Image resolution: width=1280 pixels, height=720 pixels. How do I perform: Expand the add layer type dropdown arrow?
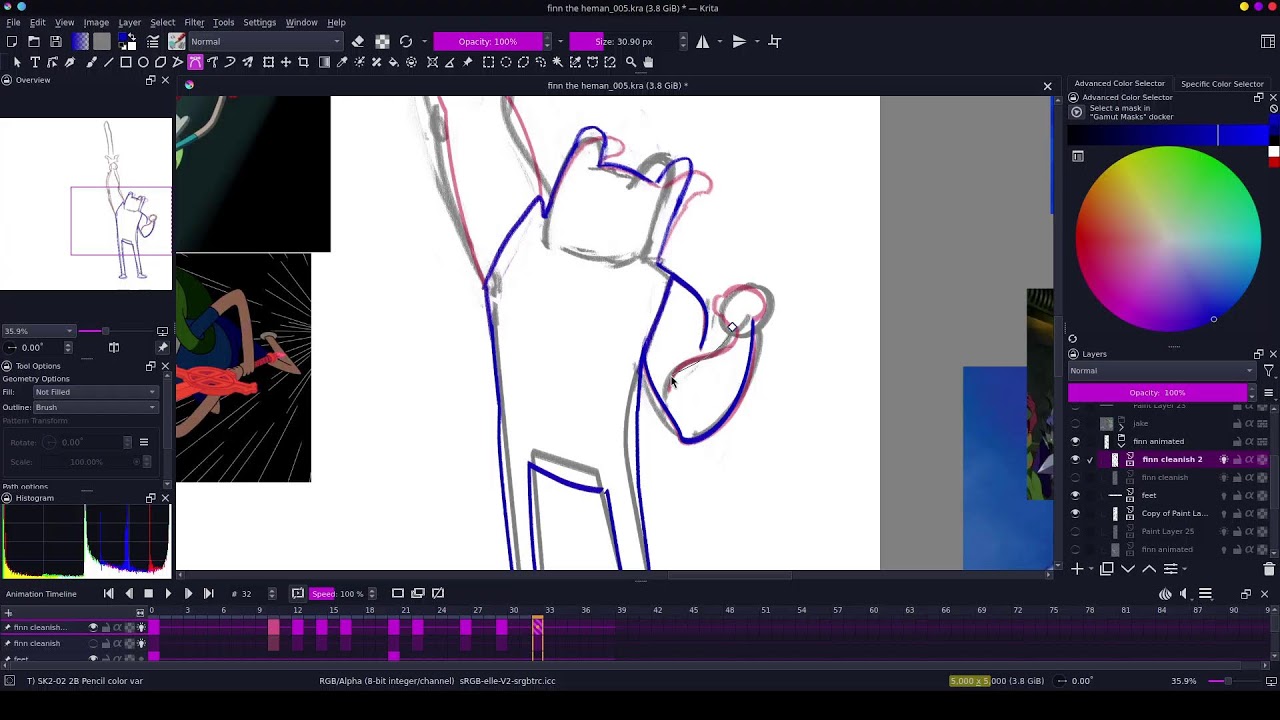1090,569
